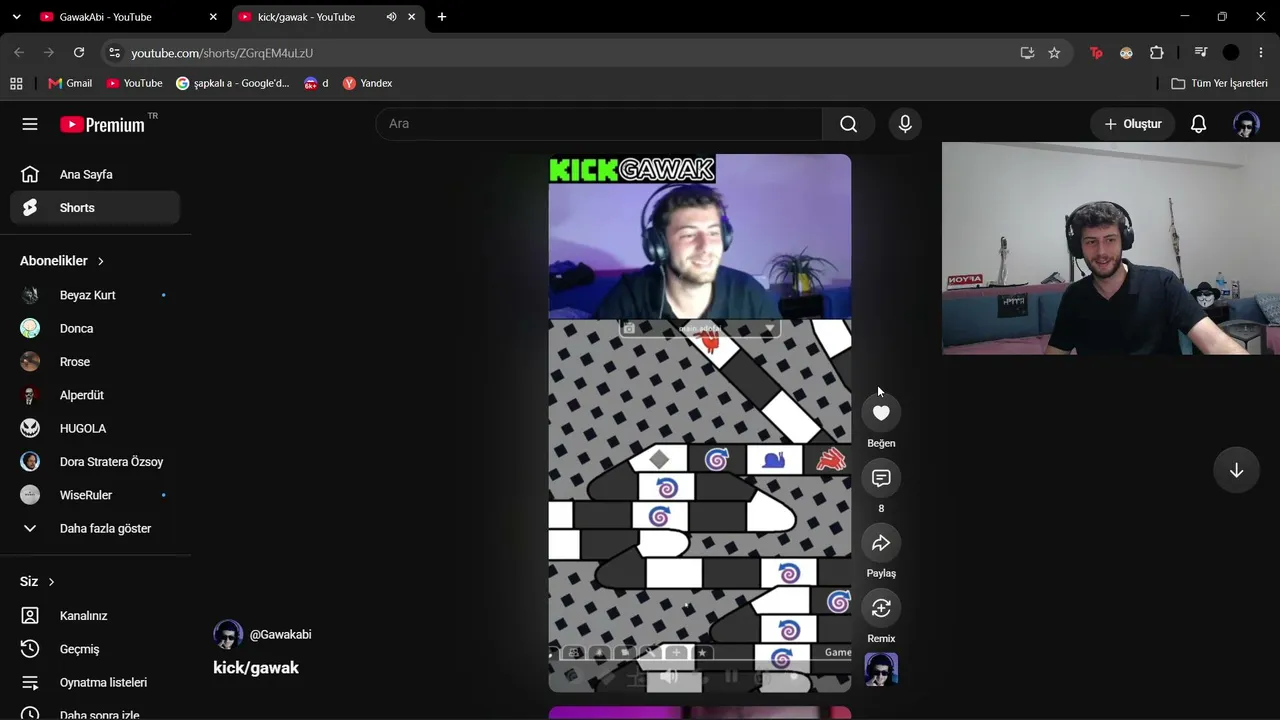1280x720 pixels.
Task: Open the WiseRuler channel
Action: (95, 495)
